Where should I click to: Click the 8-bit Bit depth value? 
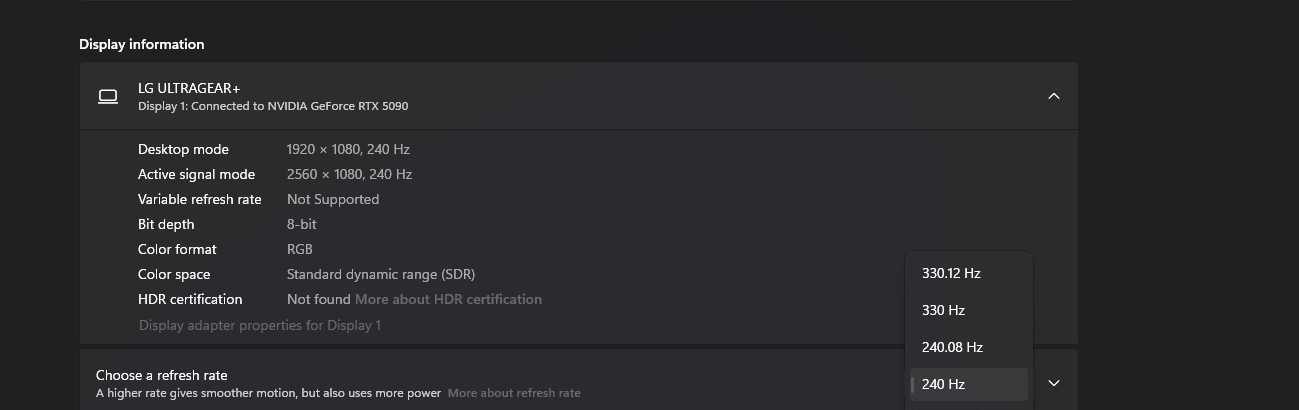pos(301,224)
